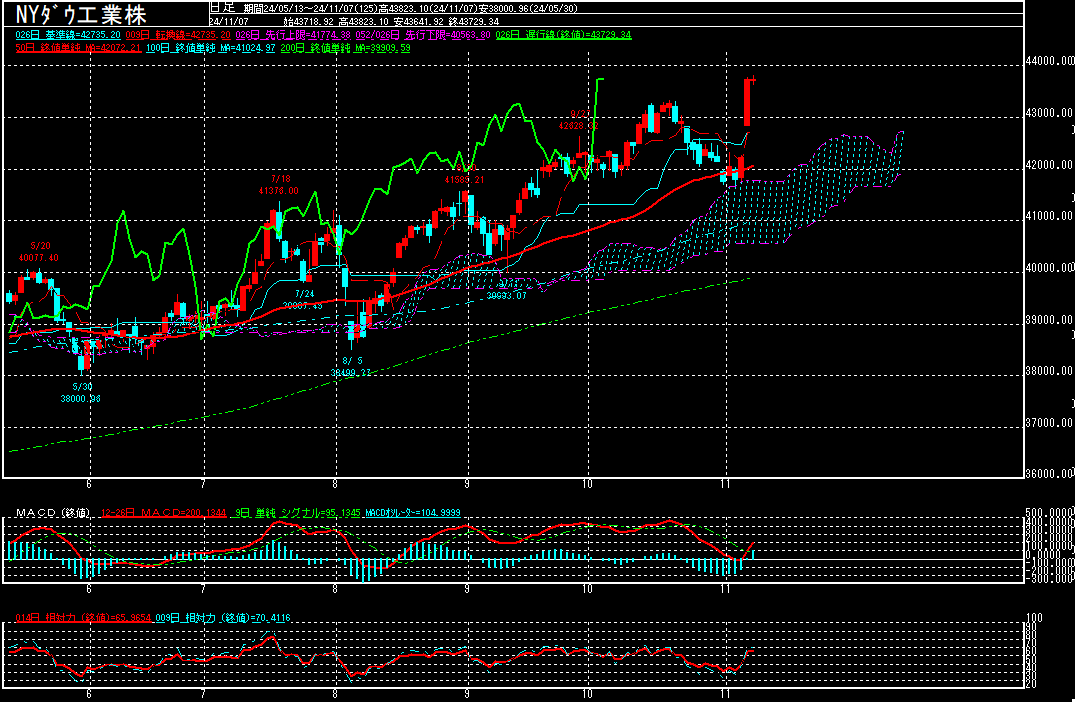Click the 期間24/05/13~24/11/07(125) period text
This screenshot has height=702, width=1076.
311,8
